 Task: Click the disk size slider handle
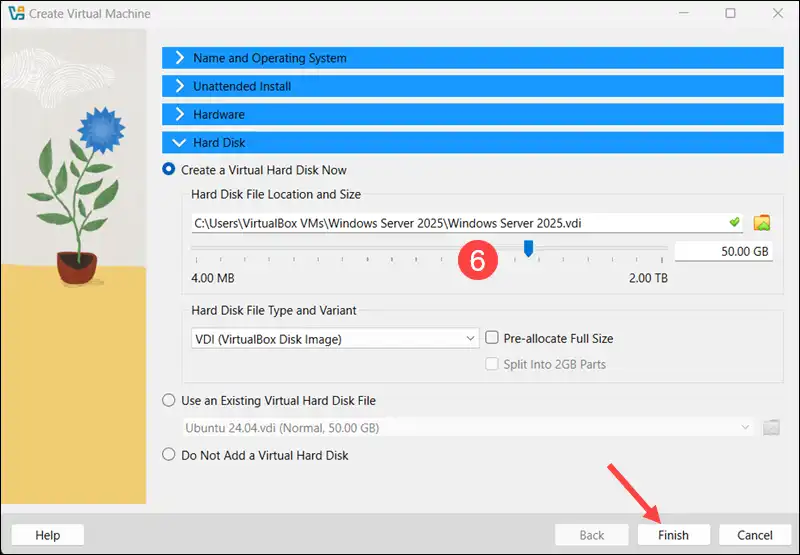pyautogui.click(x=529, y=248)
